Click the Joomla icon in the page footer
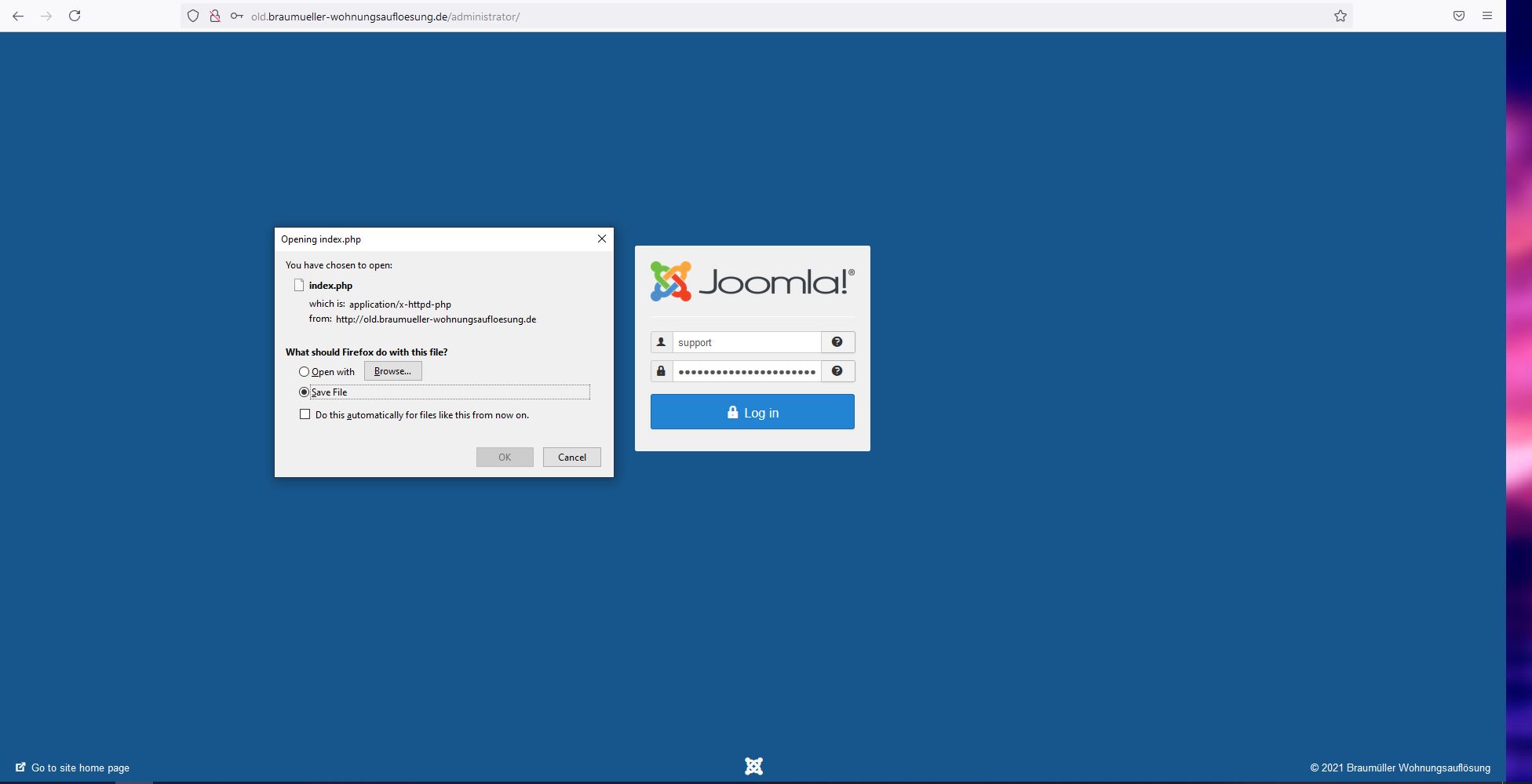Viewport: 1532px width, 784px height. [753, 764]
